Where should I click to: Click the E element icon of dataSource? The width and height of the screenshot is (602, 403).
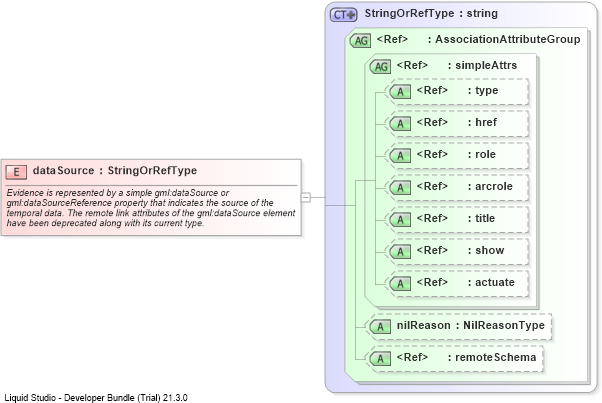pos(16,172)
